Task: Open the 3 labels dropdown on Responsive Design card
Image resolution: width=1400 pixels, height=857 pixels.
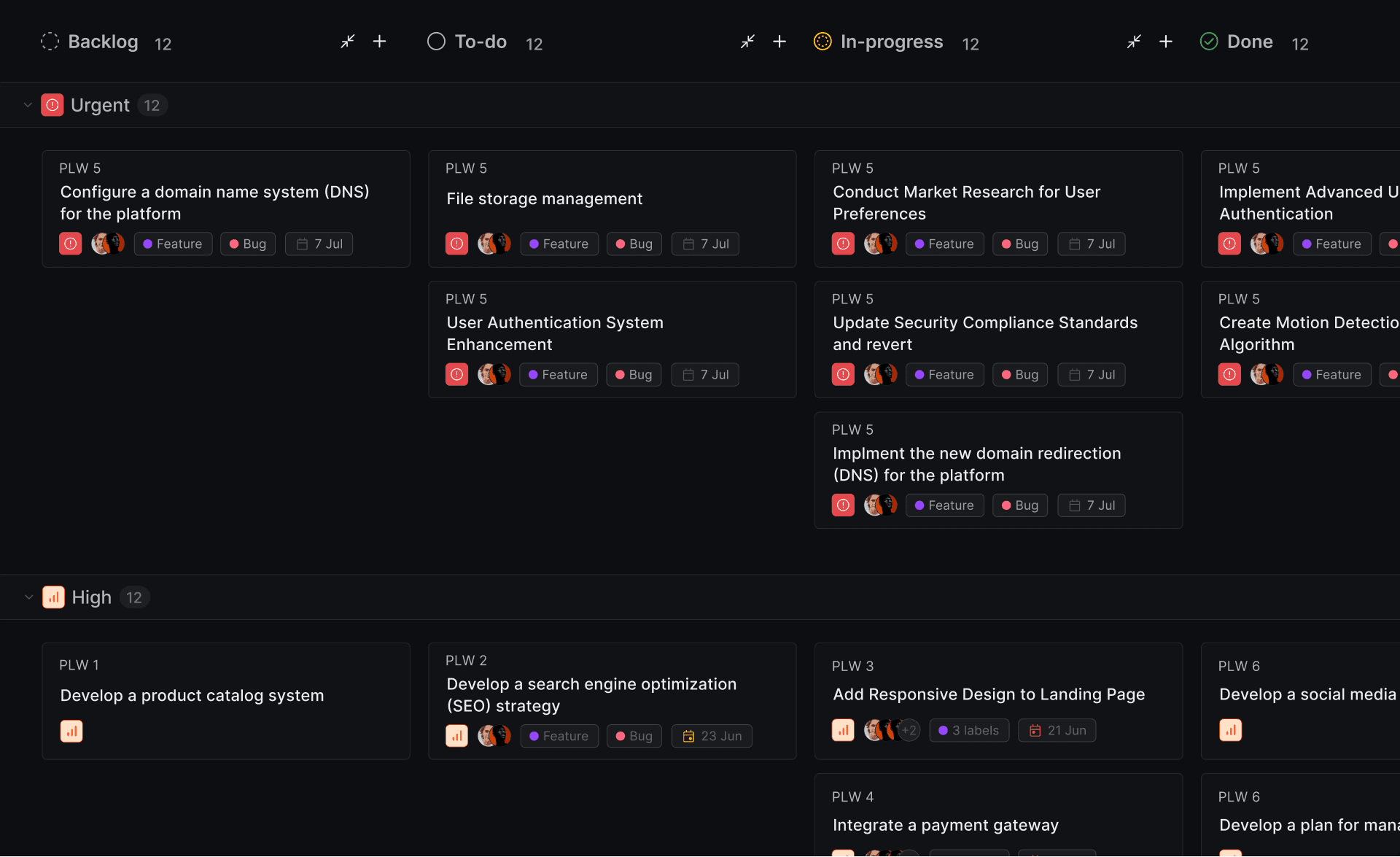Action: pos(969,730)
